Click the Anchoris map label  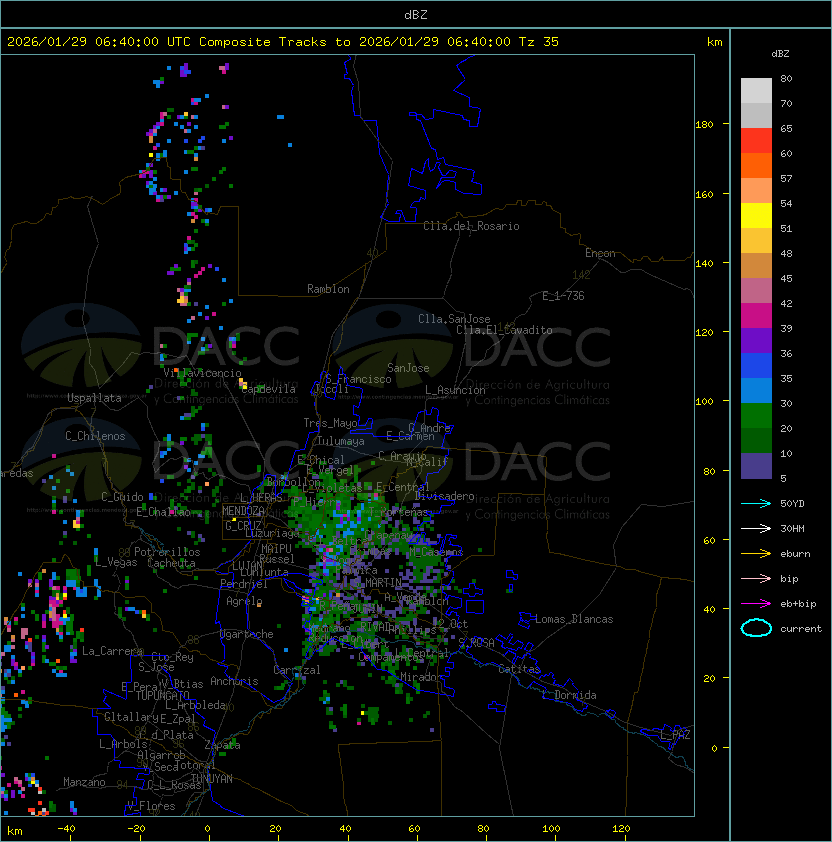(x=234, y=681)
